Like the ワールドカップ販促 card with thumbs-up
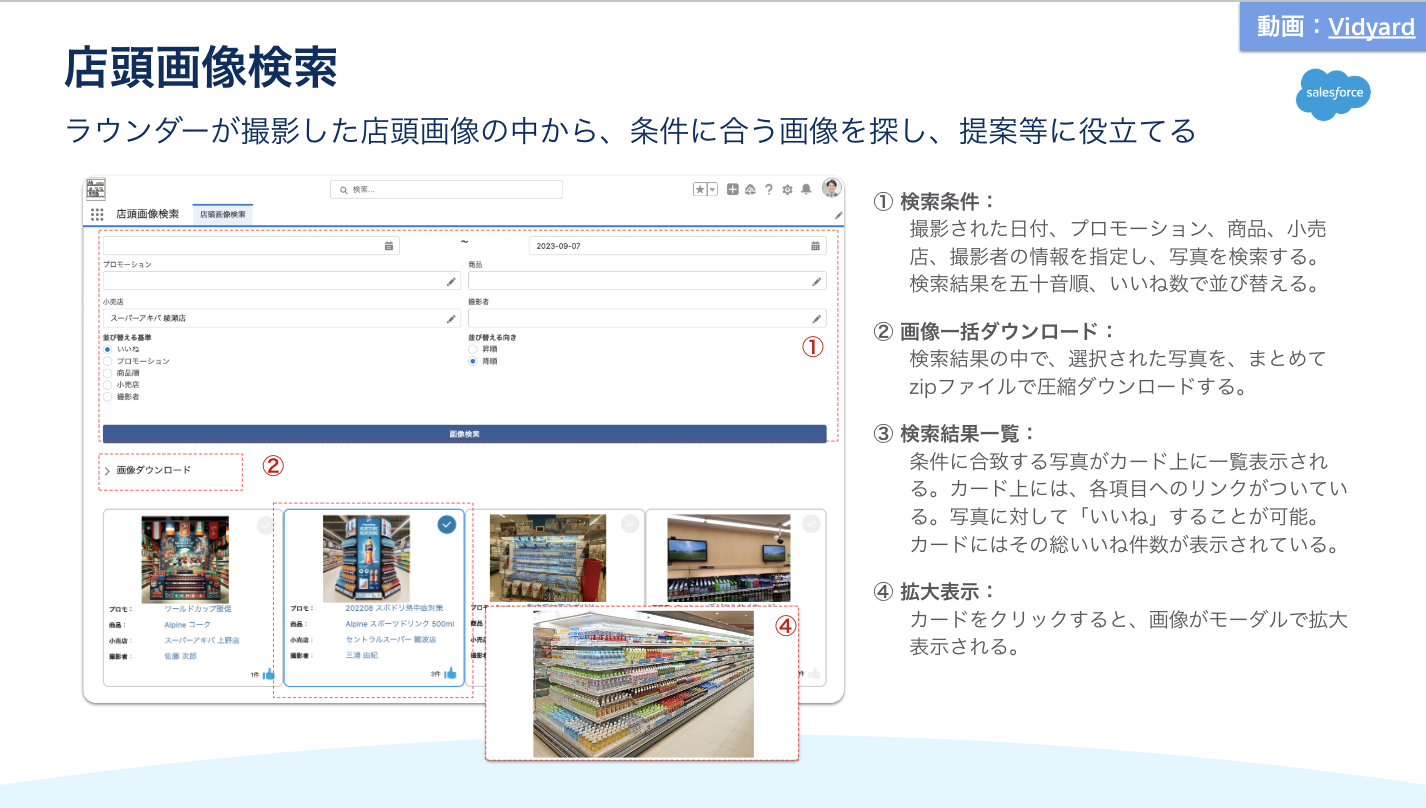The height and width of the screenshot is (808, 1426). coord(268,674)
